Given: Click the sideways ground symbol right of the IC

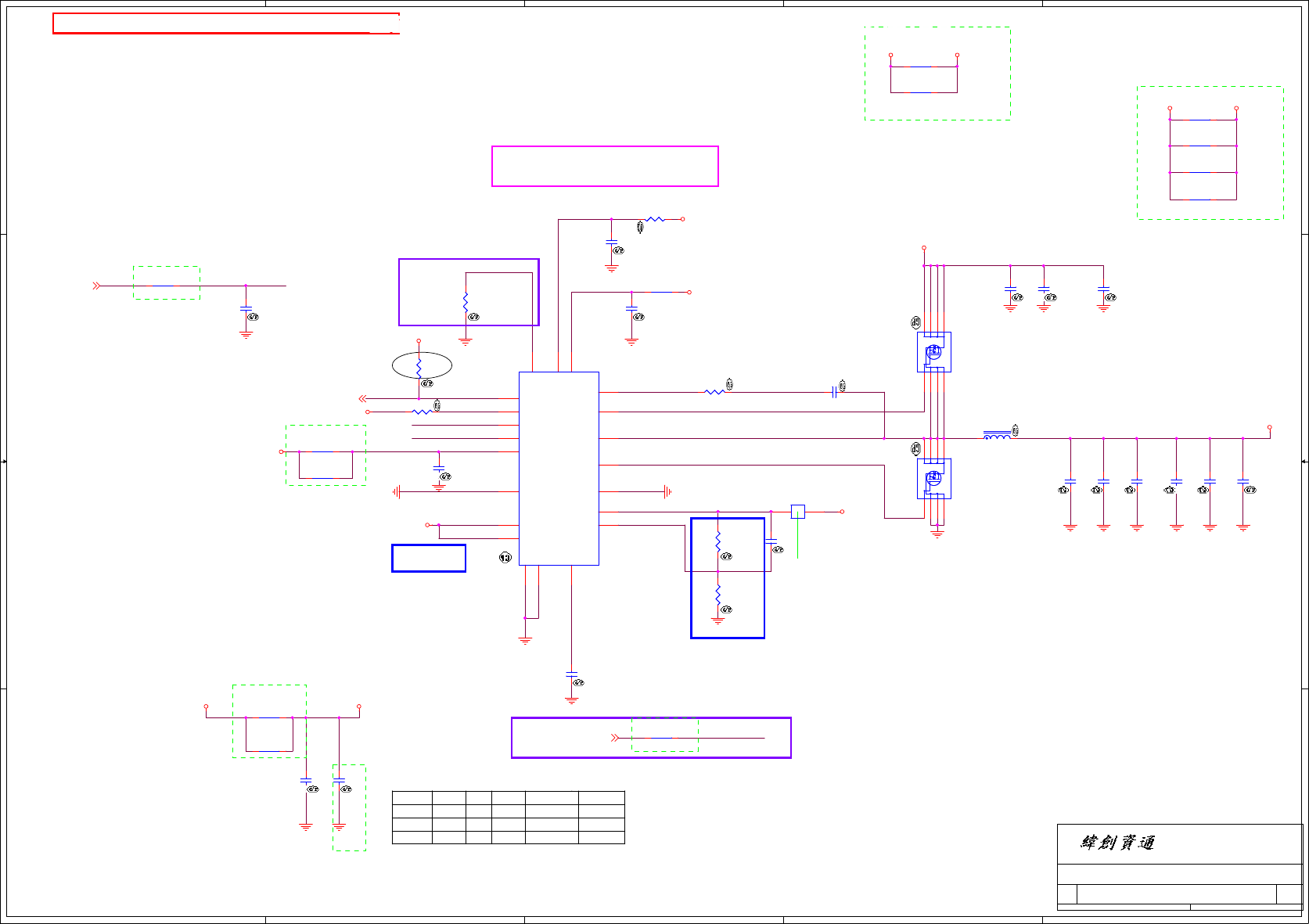Looking at the screenshot, I should (667, 492).
